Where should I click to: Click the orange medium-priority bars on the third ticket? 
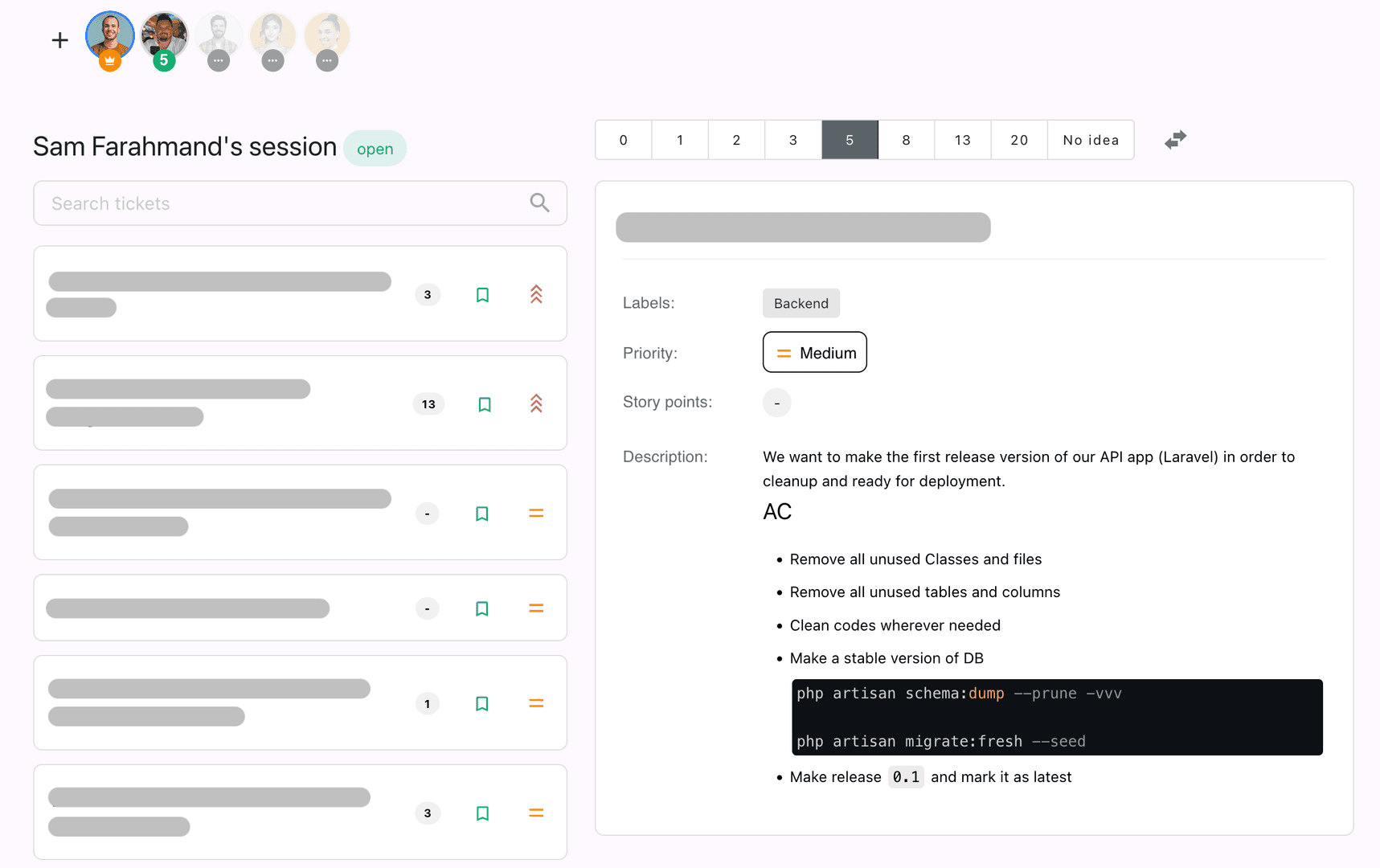point(535,513)
